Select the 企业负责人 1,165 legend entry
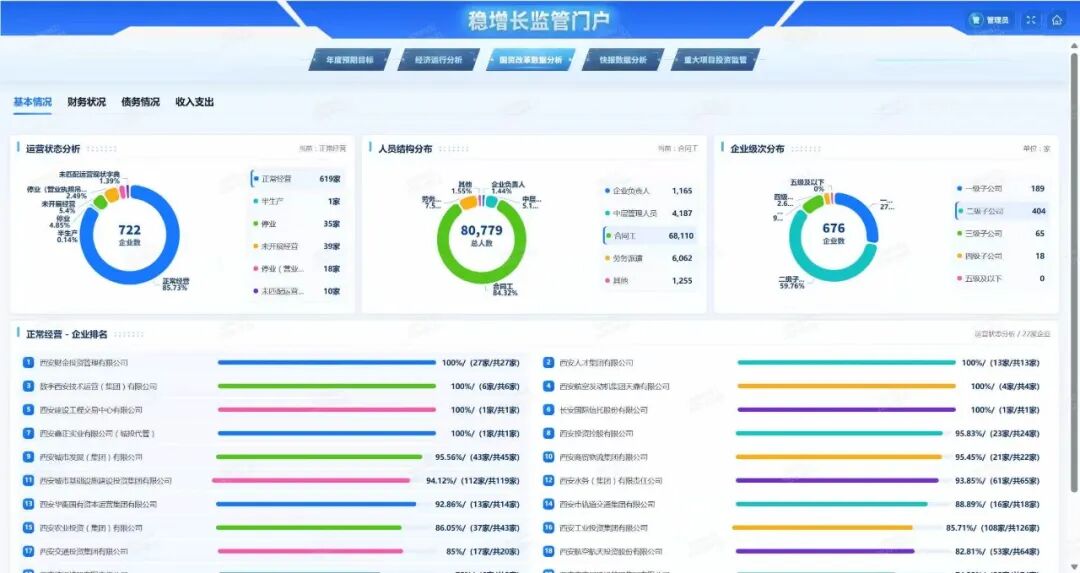This screenshot has width=1080, height=573. [x=649, y=191]
